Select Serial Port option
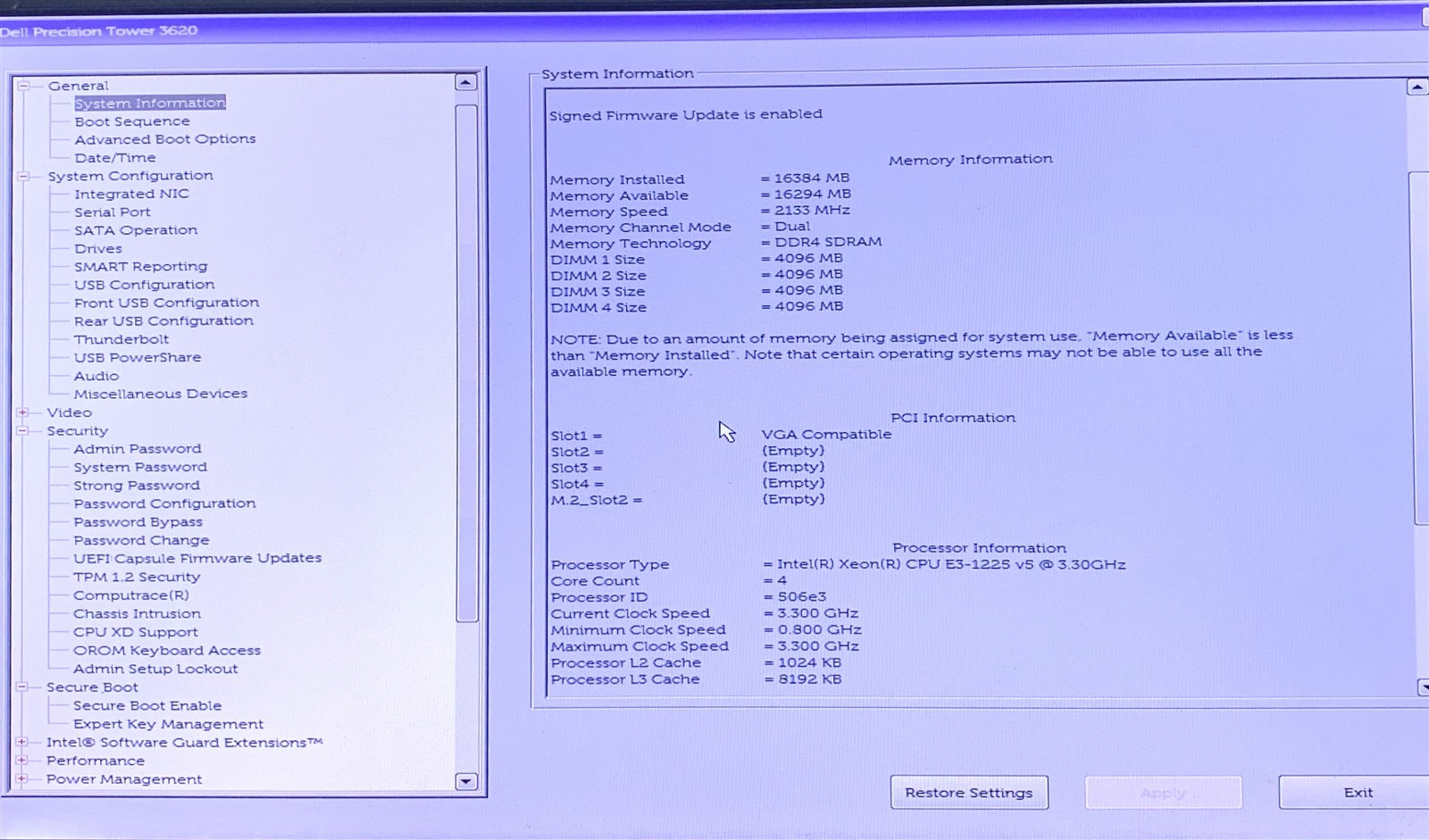The height and width of the screenshot is (840, 1429). [113, 212]
